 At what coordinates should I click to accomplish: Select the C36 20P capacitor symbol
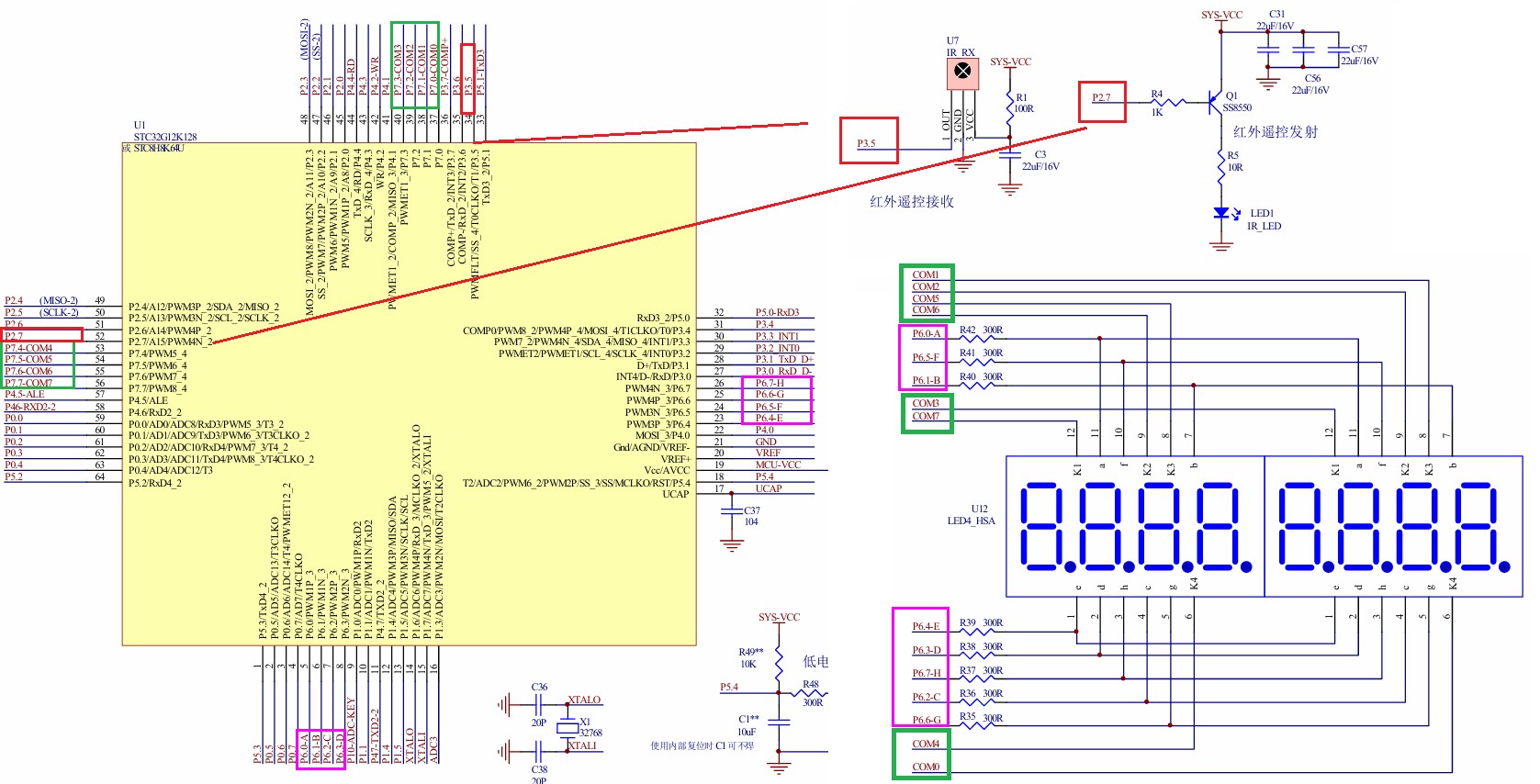[539, 705]
